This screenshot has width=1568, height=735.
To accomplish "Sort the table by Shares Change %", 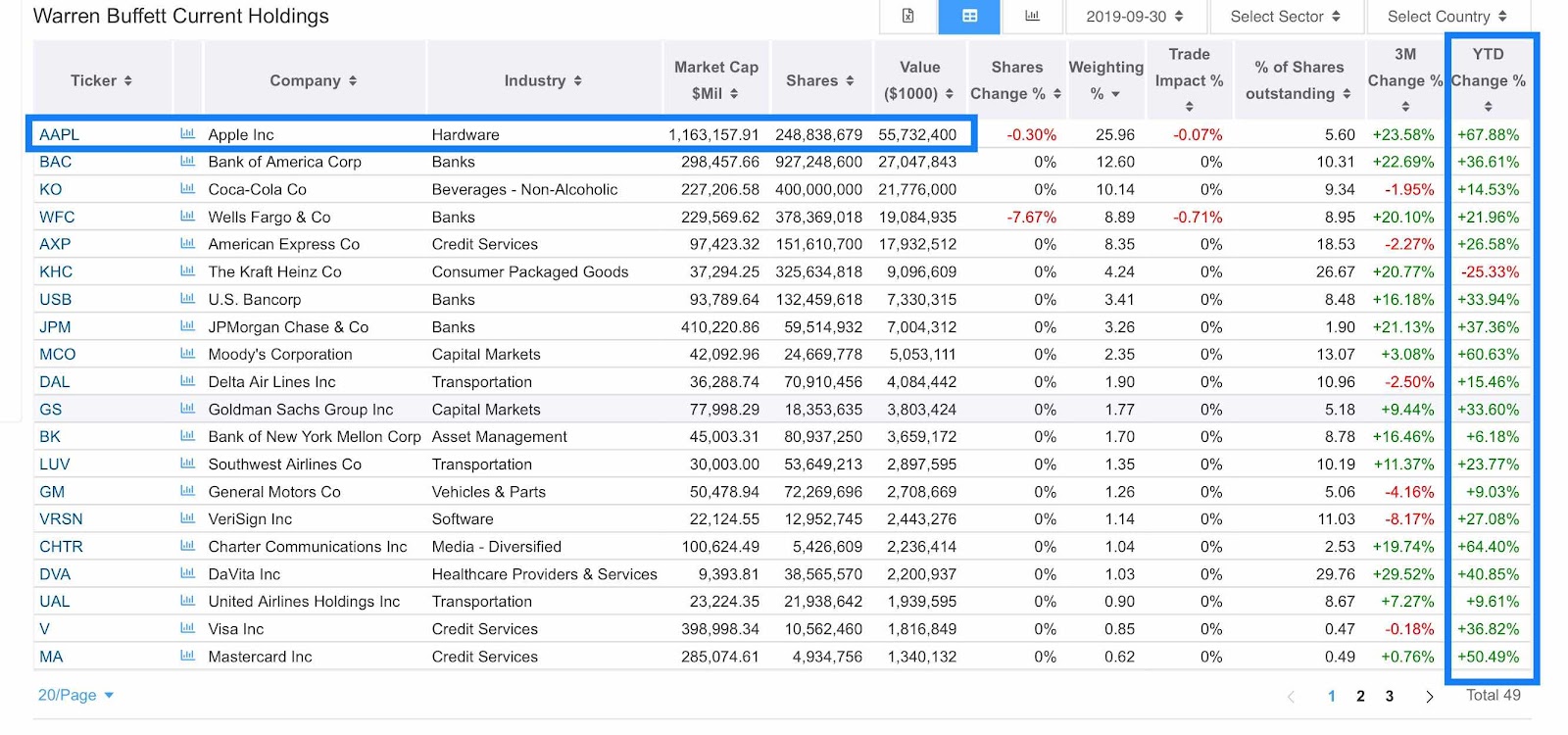I will pyautogui.click(x=1016, y=80).
